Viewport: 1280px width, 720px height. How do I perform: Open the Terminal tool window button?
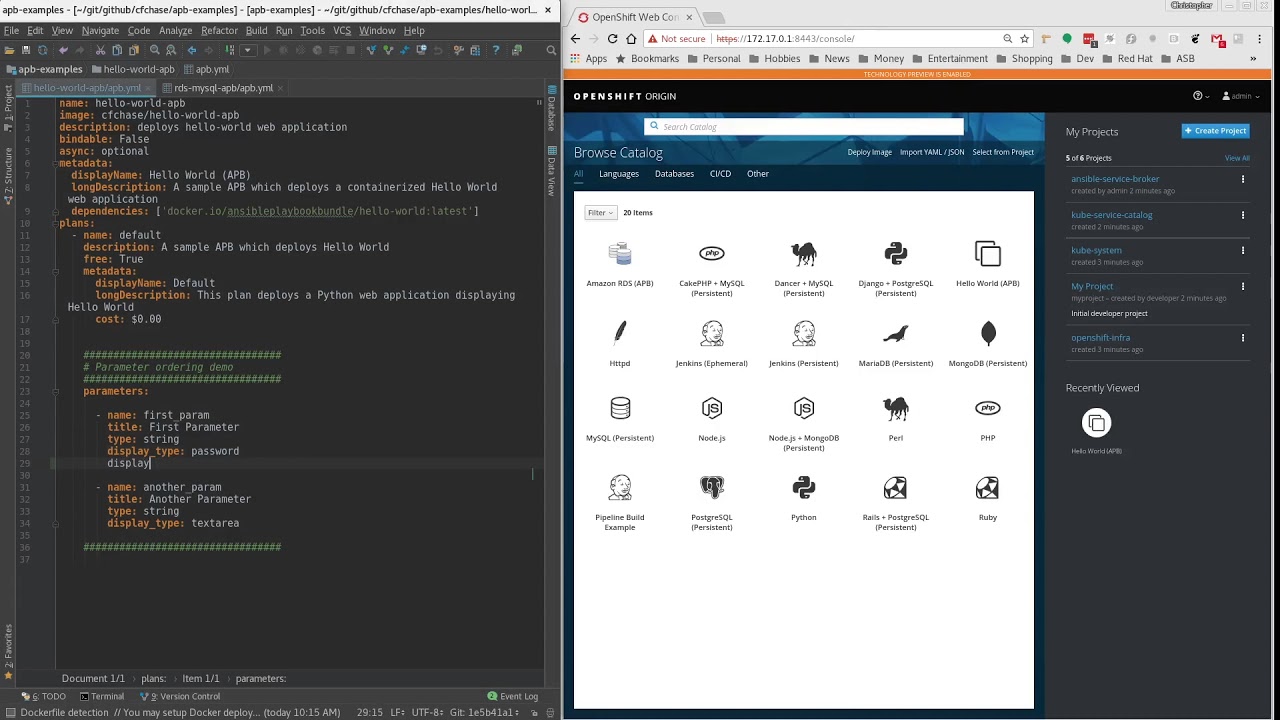[x=102, y=696]
